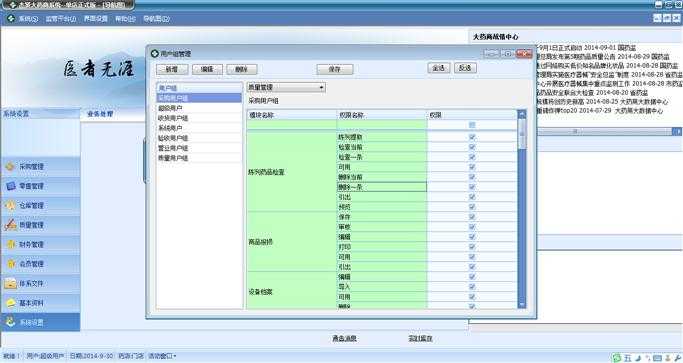Toggle 检查一条 permission checkbox

(472, 157)
